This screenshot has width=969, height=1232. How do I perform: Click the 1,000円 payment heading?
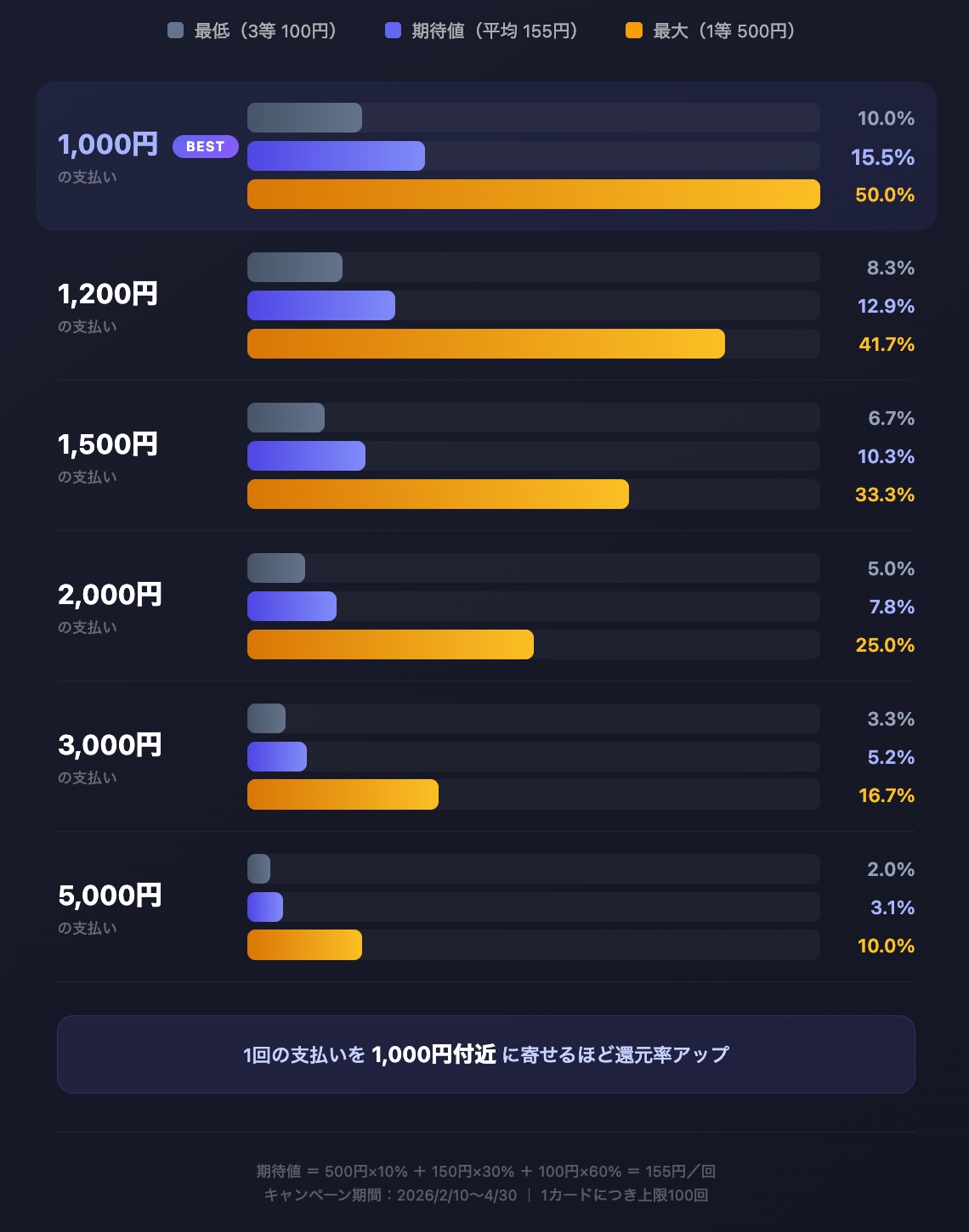108,144
